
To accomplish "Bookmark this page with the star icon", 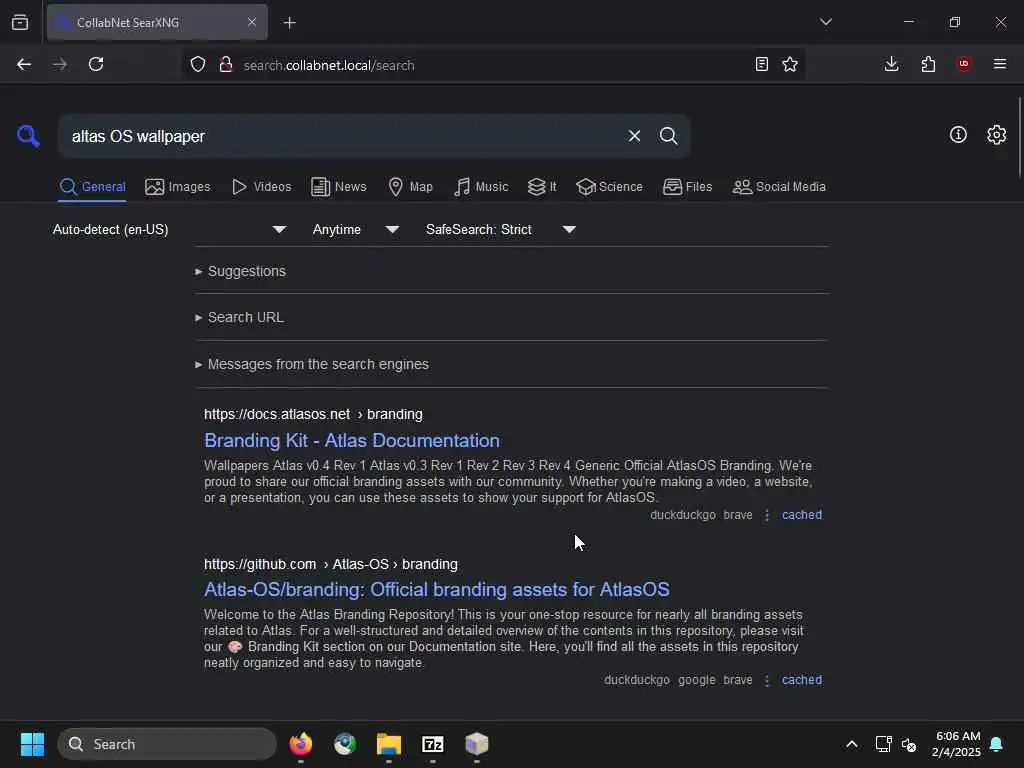I will coord(790,64).
